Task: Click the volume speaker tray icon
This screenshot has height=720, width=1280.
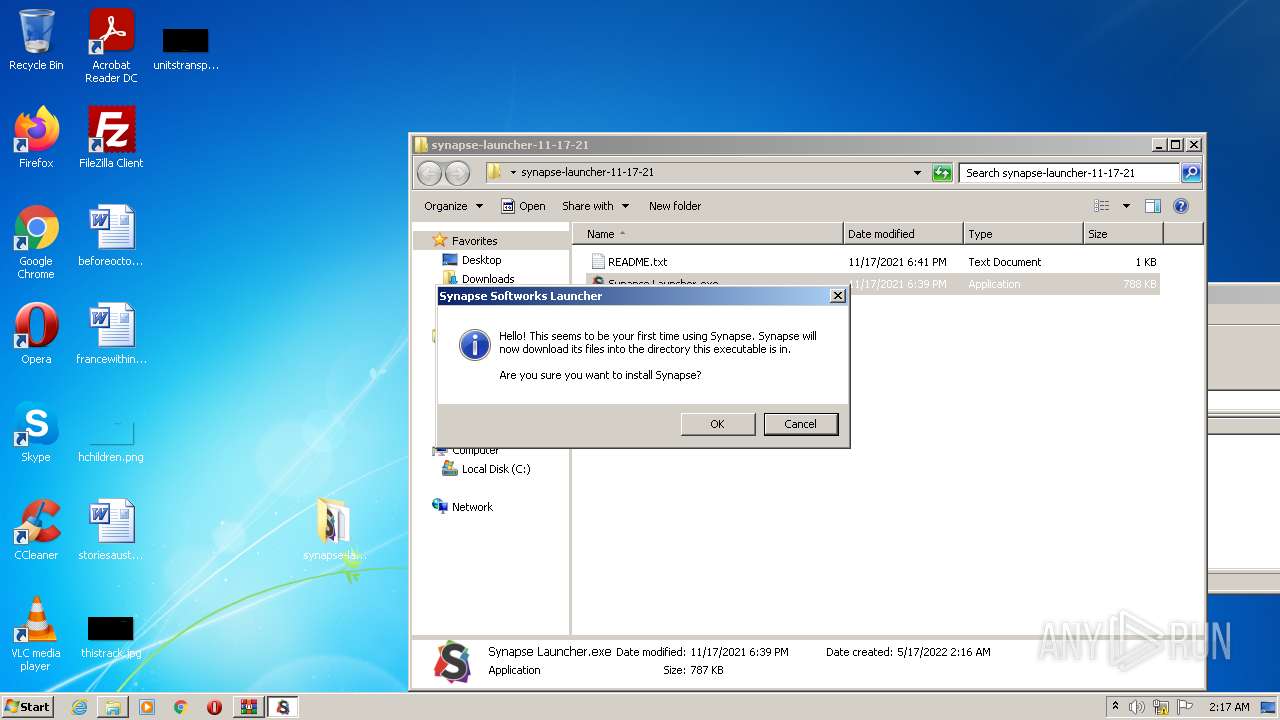Action: coord(1137,707)
